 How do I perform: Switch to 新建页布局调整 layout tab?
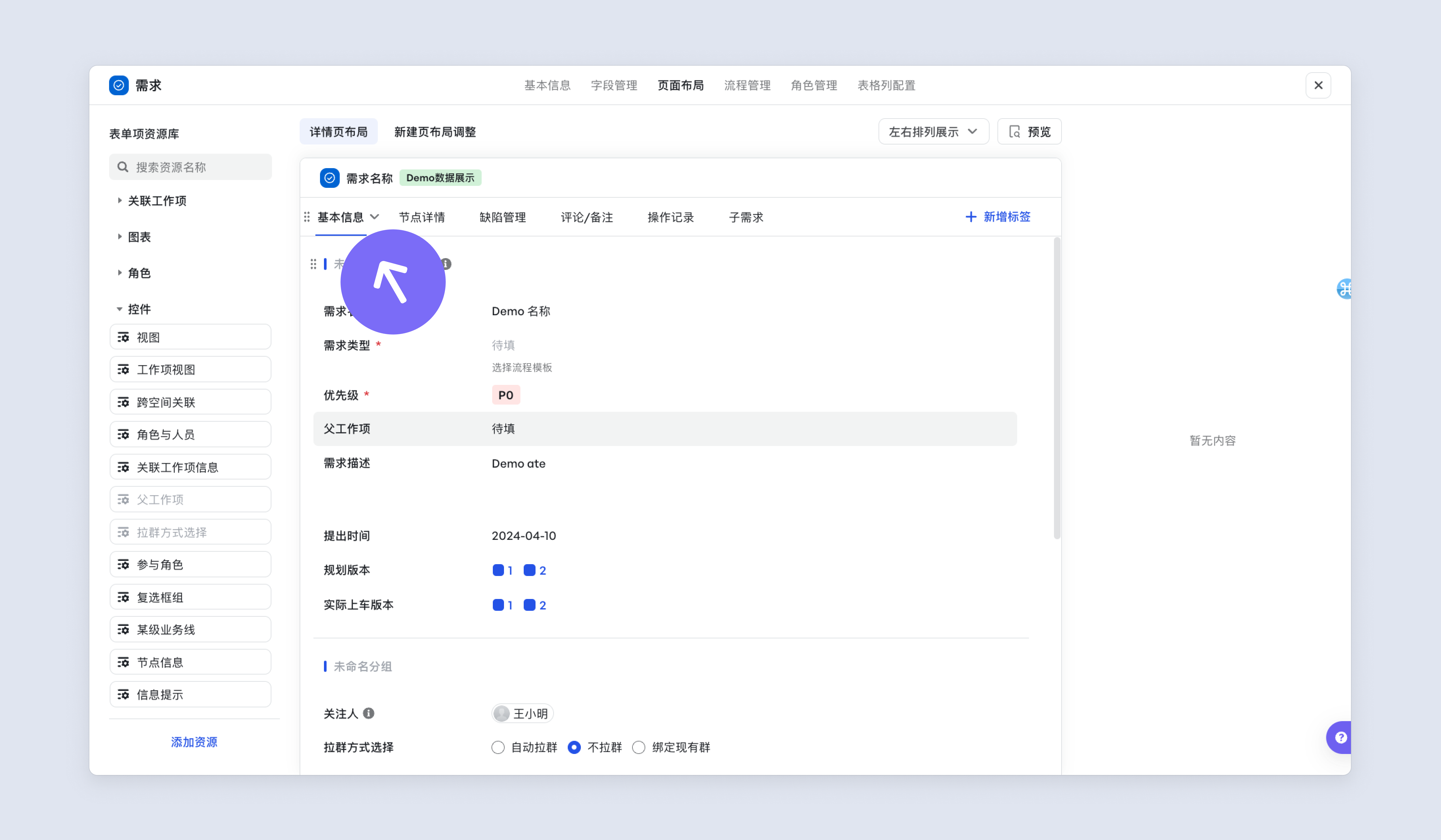pyautogui.click(x=435, y=131)
